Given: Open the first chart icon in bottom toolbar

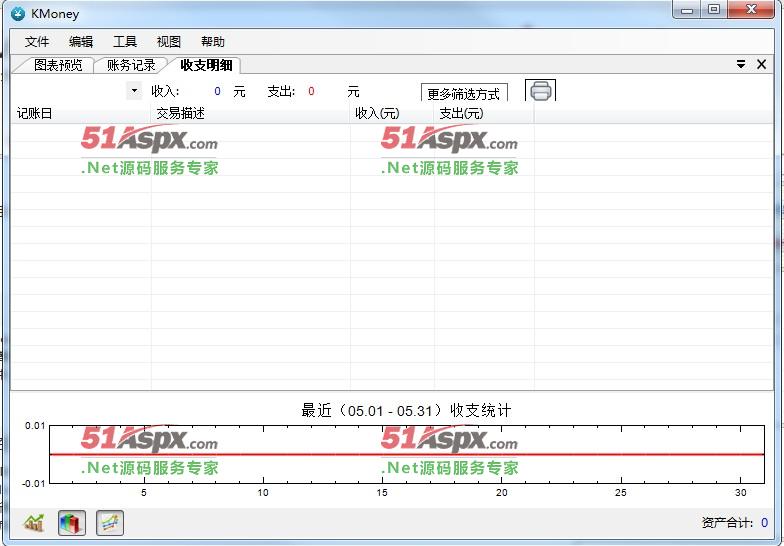Looking at the screenshot, I should [x=34, y=523].
